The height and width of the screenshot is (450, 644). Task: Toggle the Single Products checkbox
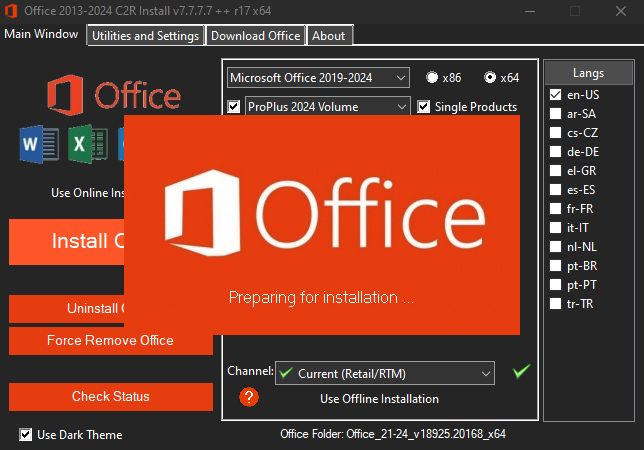pos(423,107)
